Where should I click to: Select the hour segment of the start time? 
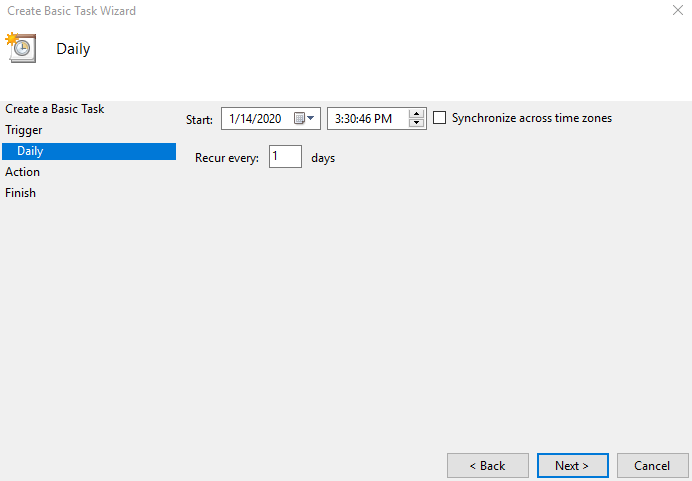pos(338,119)
